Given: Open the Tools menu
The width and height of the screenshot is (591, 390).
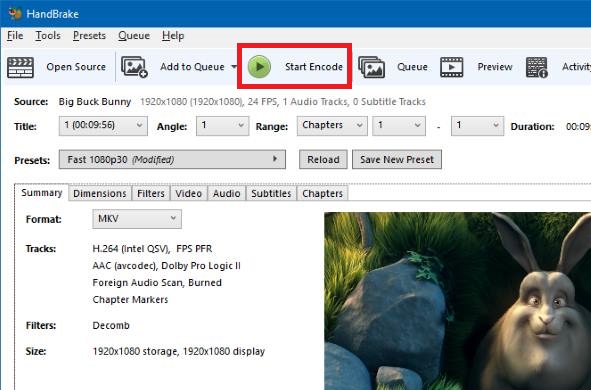Looking at the screenshot, I should [48, 35].
